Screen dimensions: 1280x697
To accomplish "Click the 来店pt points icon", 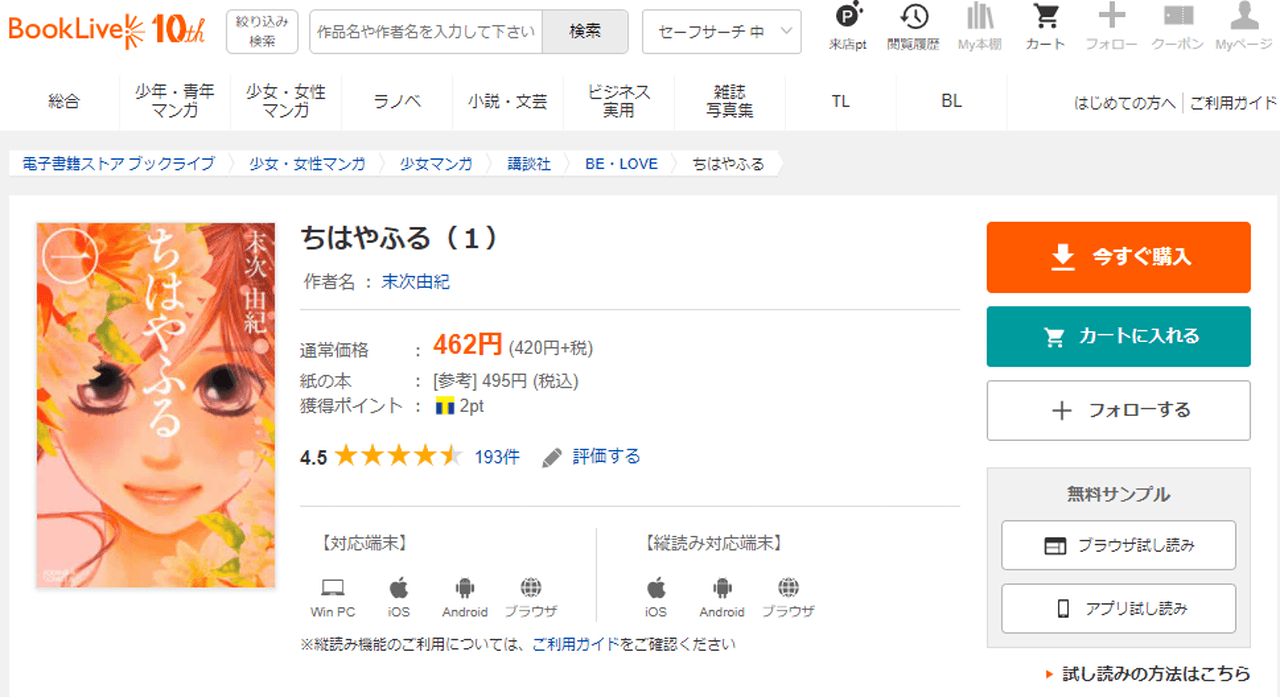I will coord(848,18).
